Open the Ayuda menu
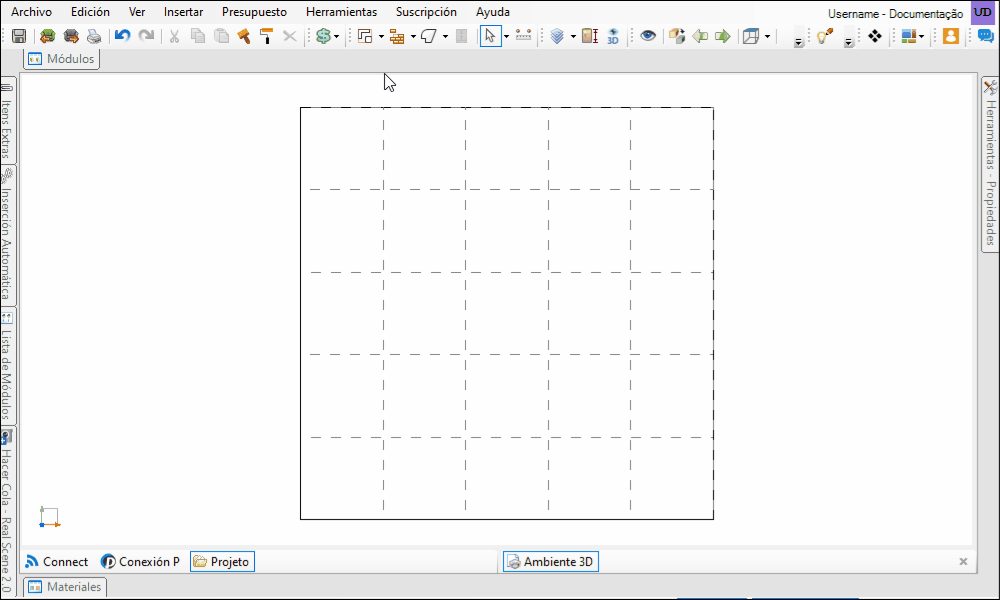Viewport: 1000px width, 600px height. click(x=492, y=12)
